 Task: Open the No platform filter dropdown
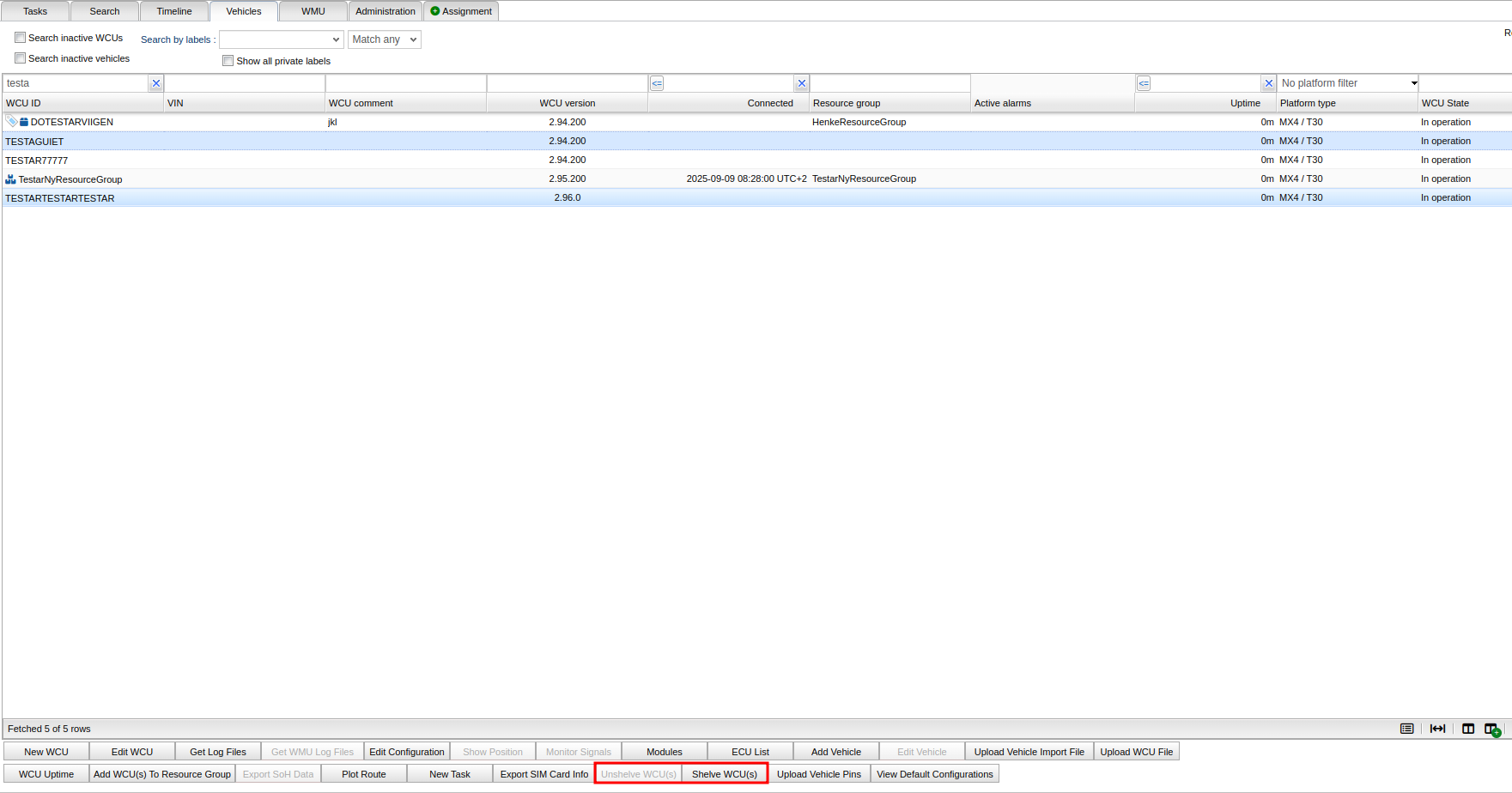point(1347,83)
